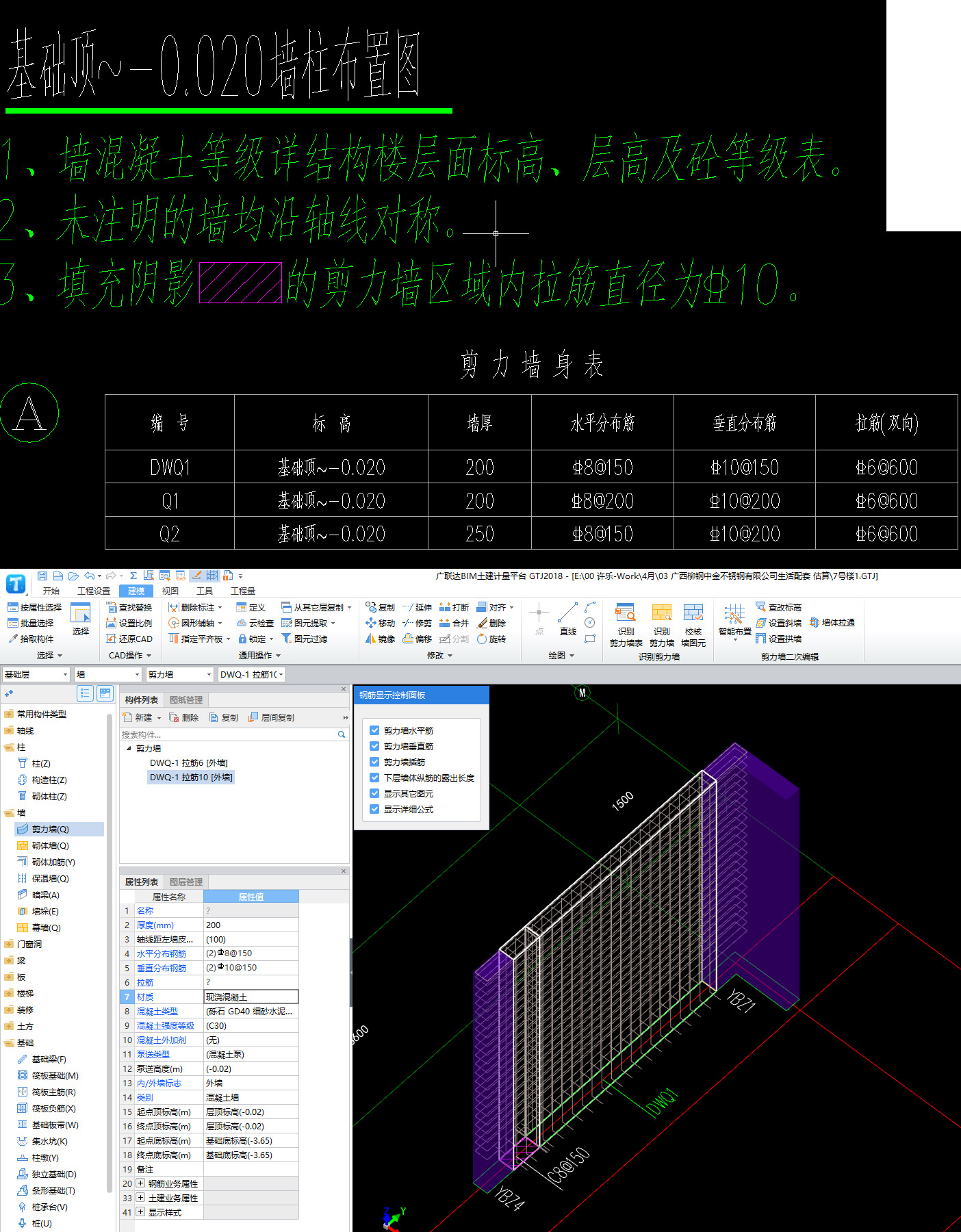
Task: Click the 打断 break tool
Action: (454, 607)
